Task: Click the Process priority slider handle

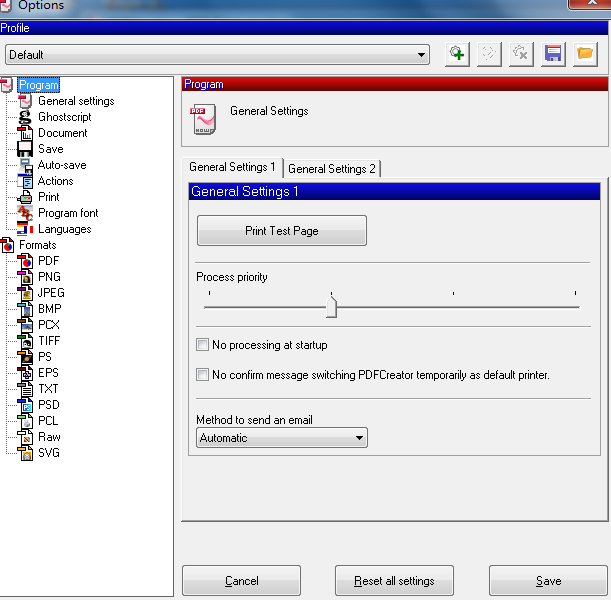Action: [331, 306]
